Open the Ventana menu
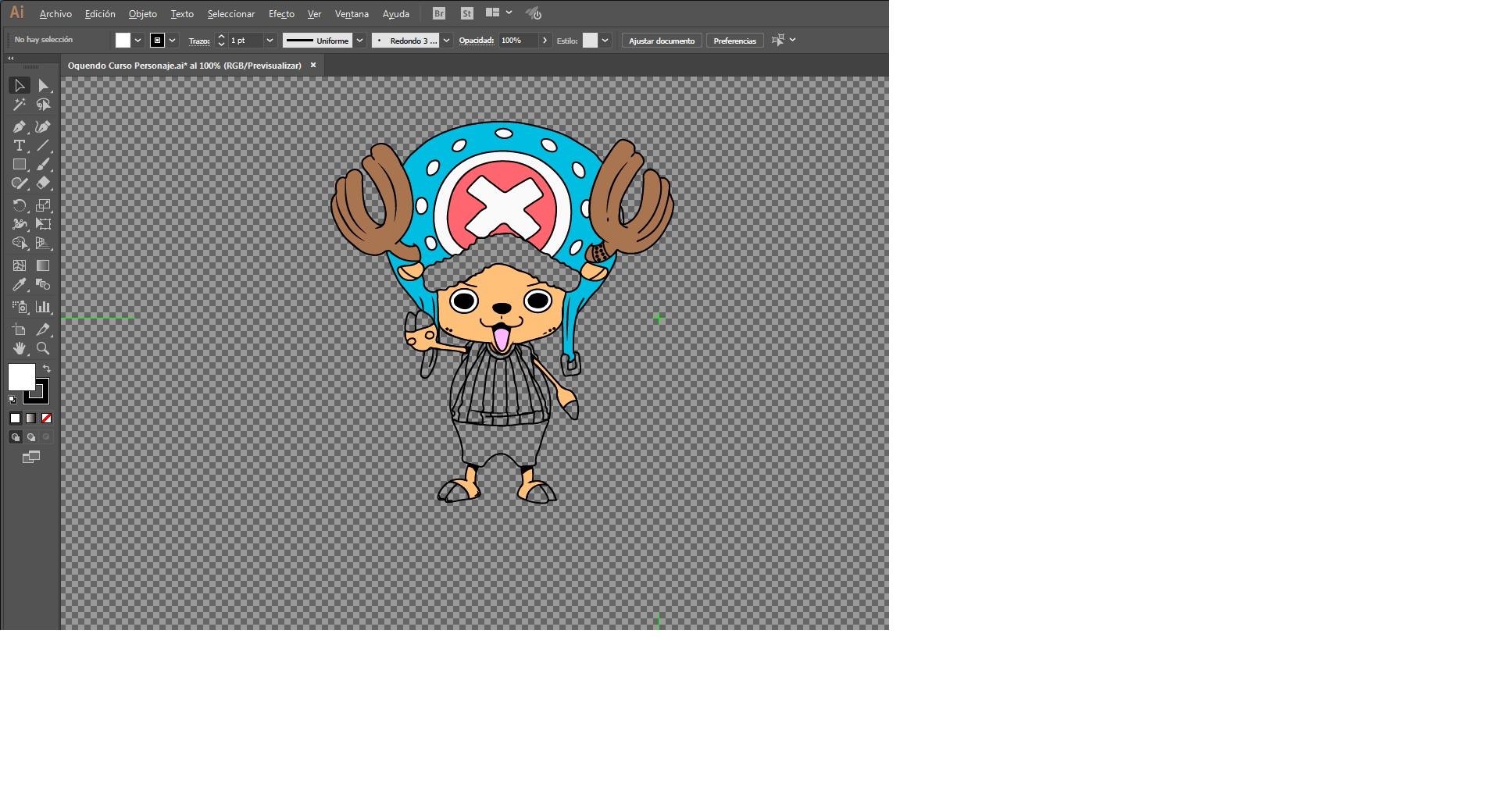The height and width of the screenshot is (812, 1500). 352,14
